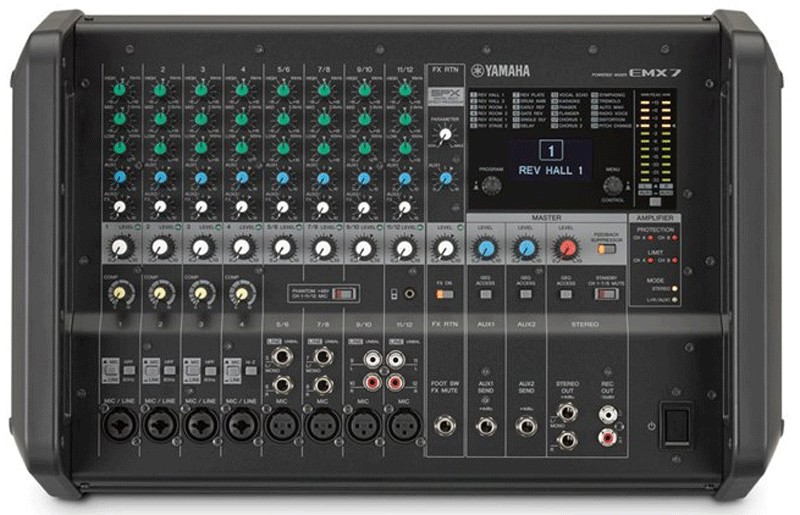Click the channel 7/8 HIGH EQ knob

tap(323, 90)
